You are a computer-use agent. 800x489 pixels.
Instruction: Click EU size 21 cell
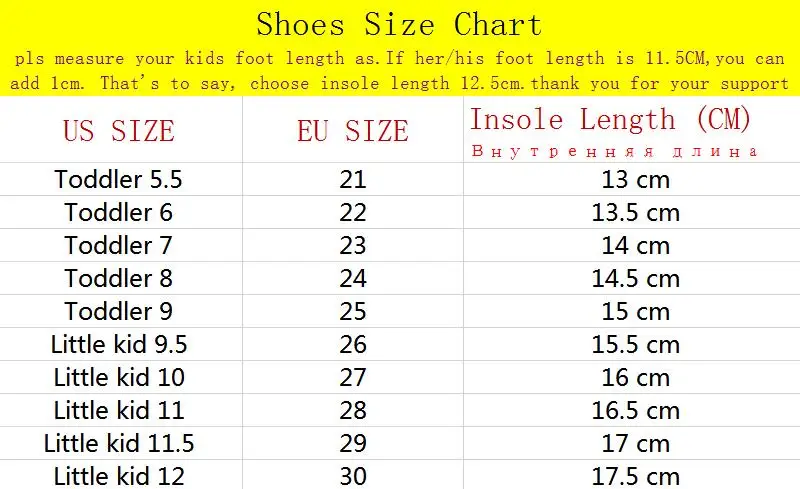pyautogui.click(x=353, y=180)
